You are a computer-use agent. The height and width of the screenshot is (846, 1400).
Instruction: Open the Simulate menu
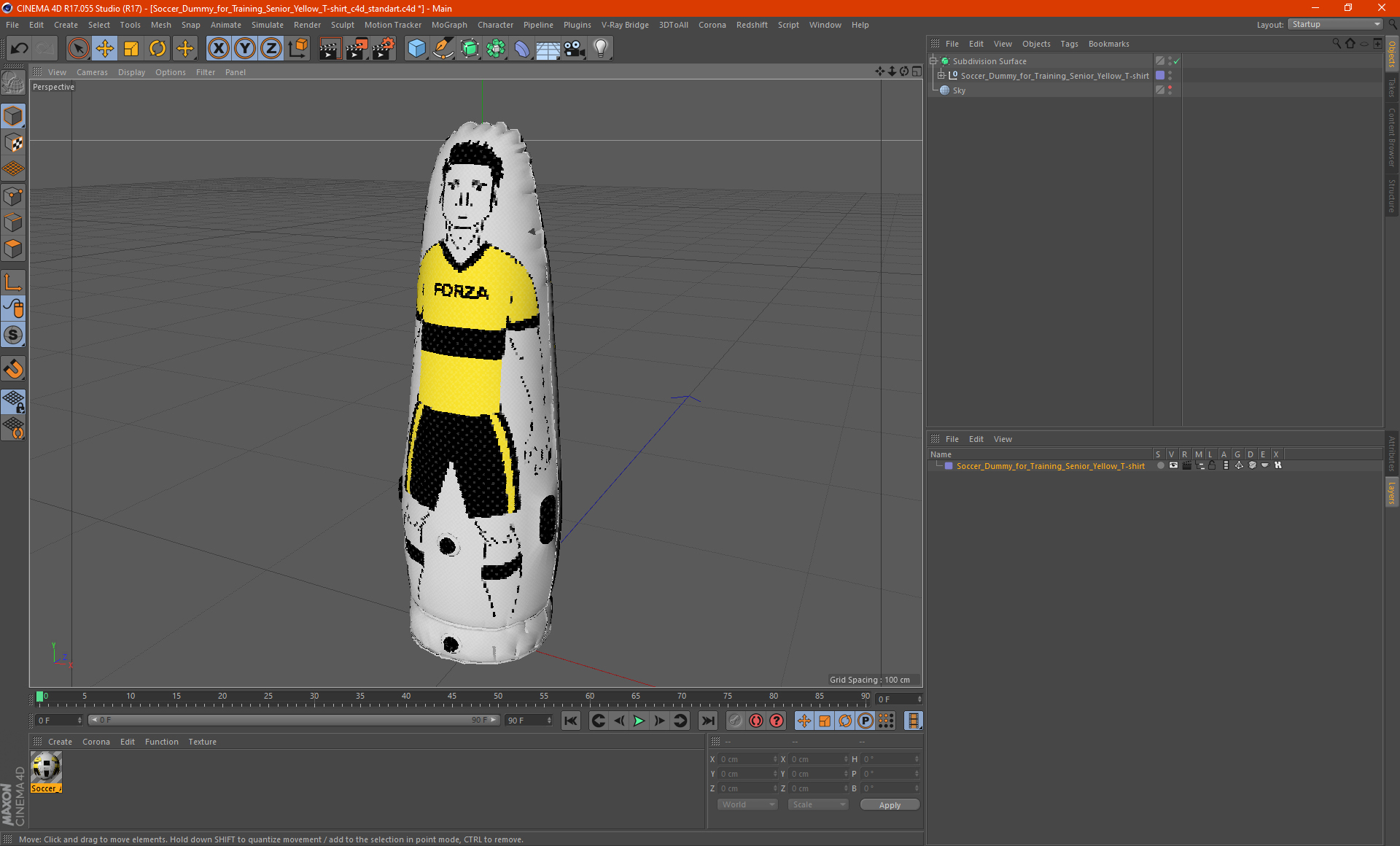click(267, 25)
